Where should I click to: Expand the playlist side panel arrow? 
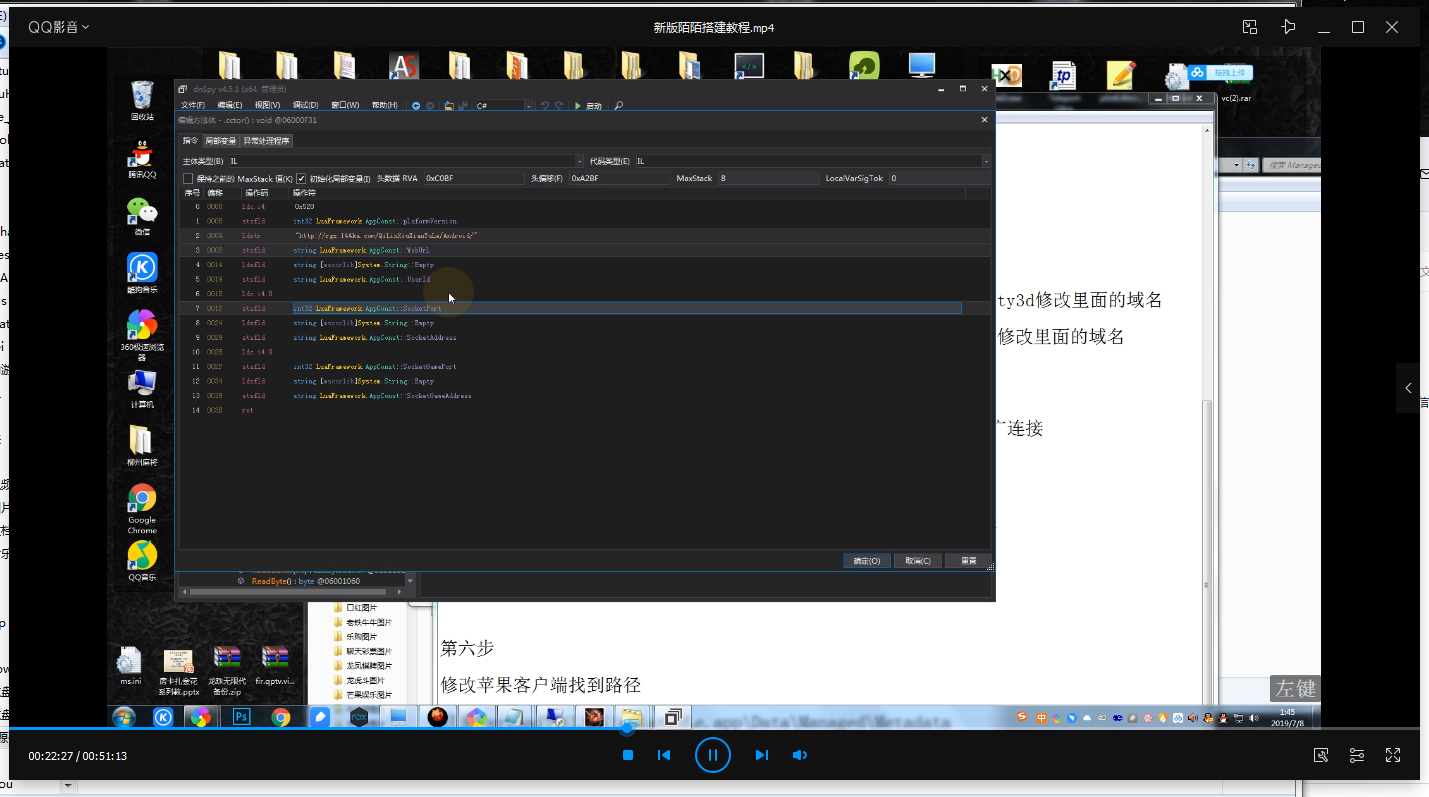1409,388
